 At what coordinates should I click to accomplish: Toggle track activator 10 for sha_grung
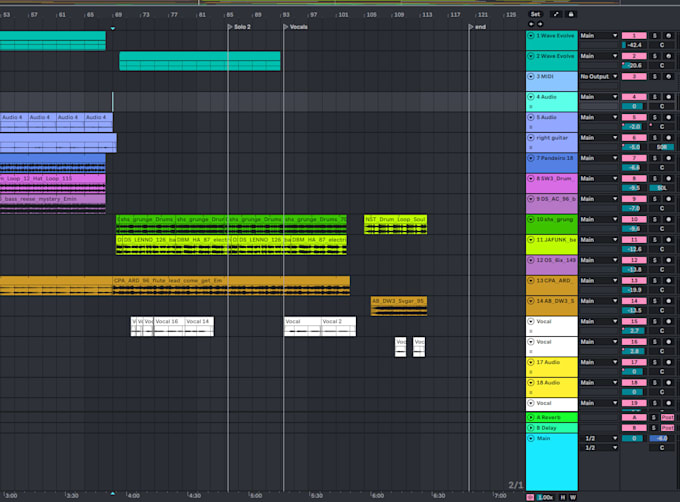[x=634, y=219]
